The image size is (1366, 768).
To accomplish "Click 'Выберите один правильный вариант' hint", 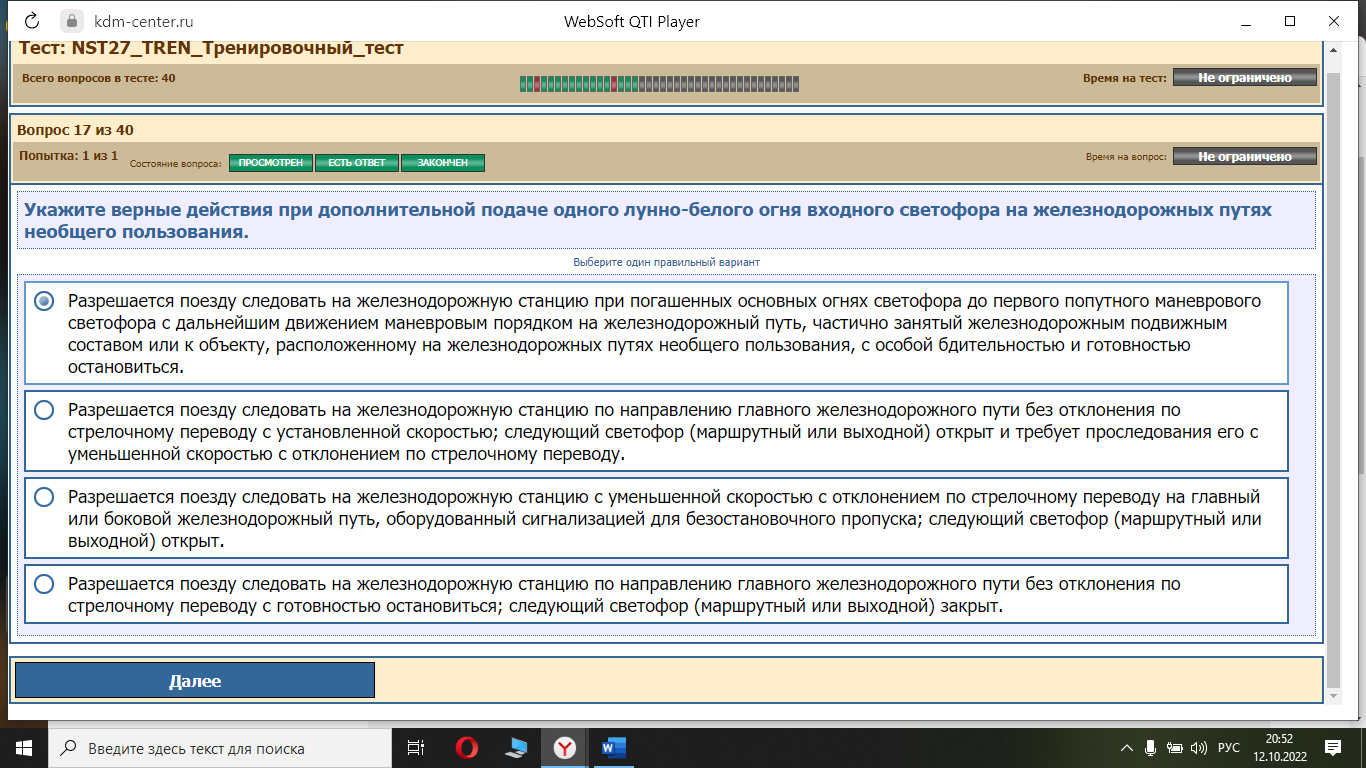I will [666, 262].
